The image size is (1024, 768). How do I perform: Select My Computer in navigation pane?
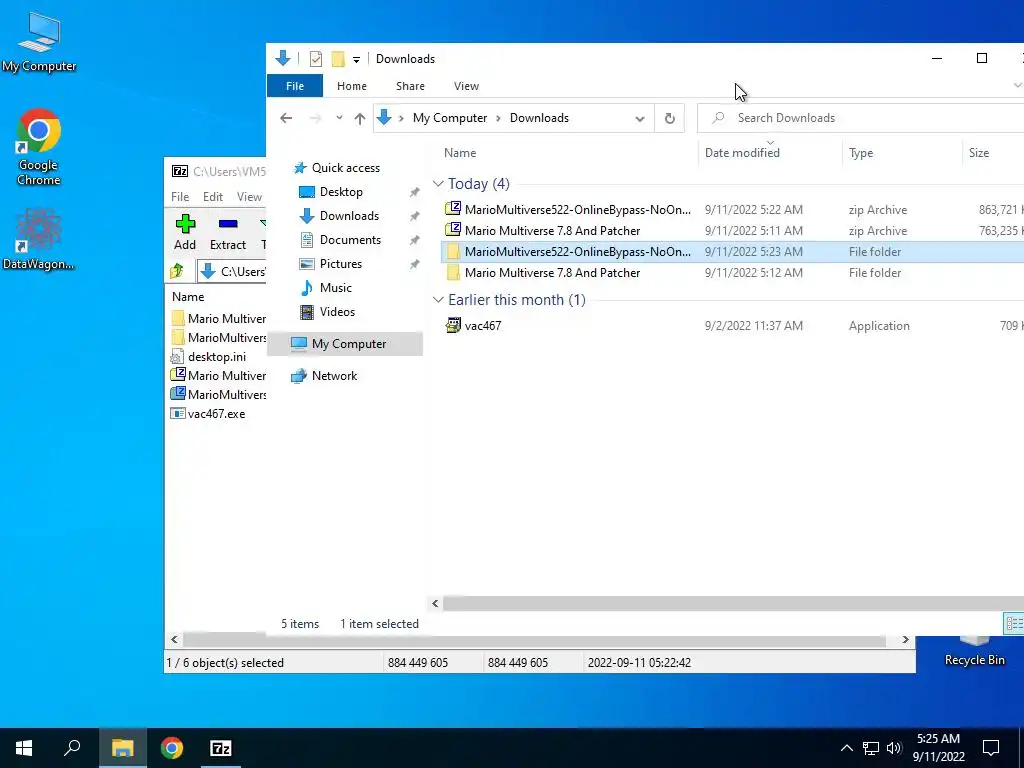point(345,344)
